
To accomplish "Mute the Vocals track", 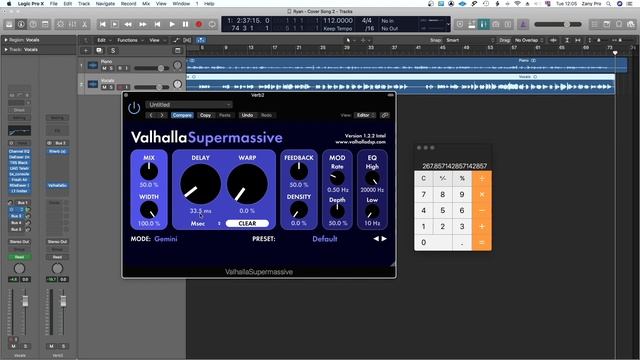I will [104, 87].
